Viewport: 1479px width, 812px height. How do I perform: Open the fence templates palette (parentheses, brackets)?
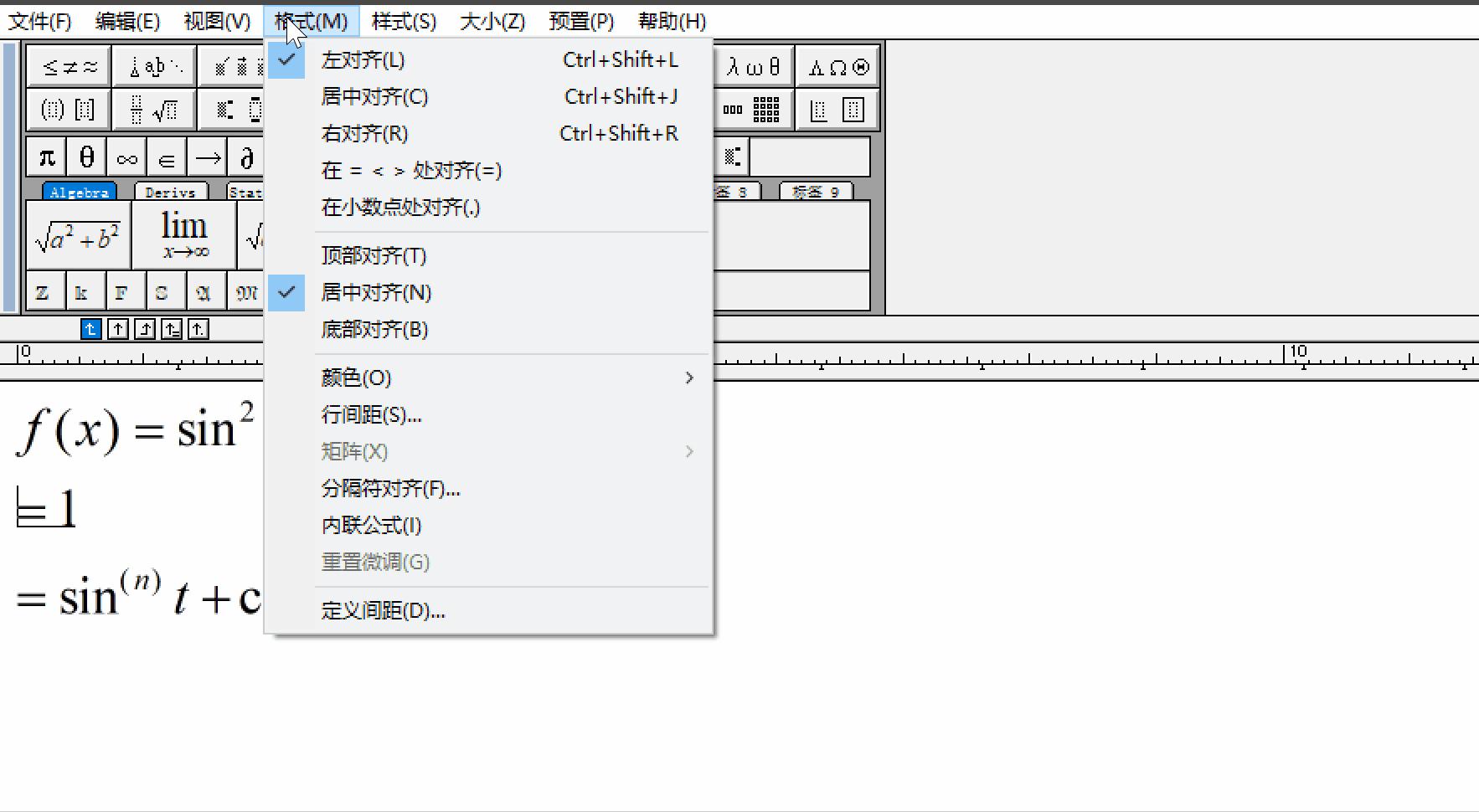pos(70,110)
